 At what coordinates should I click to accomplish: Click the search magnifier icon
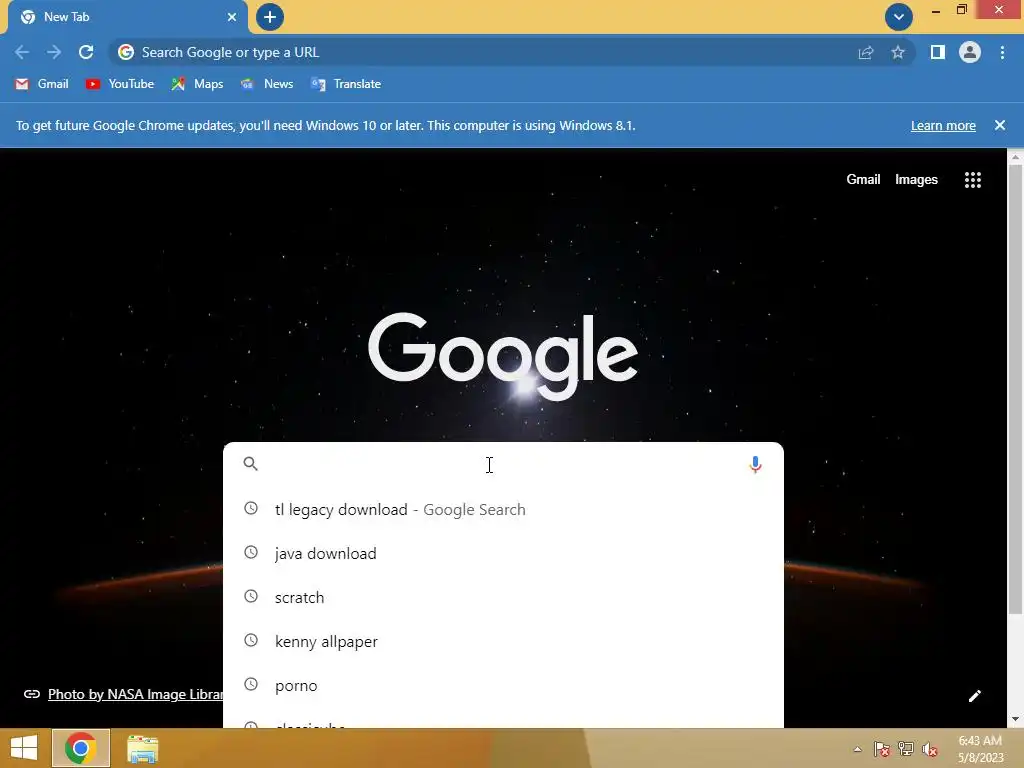(251, 464)
